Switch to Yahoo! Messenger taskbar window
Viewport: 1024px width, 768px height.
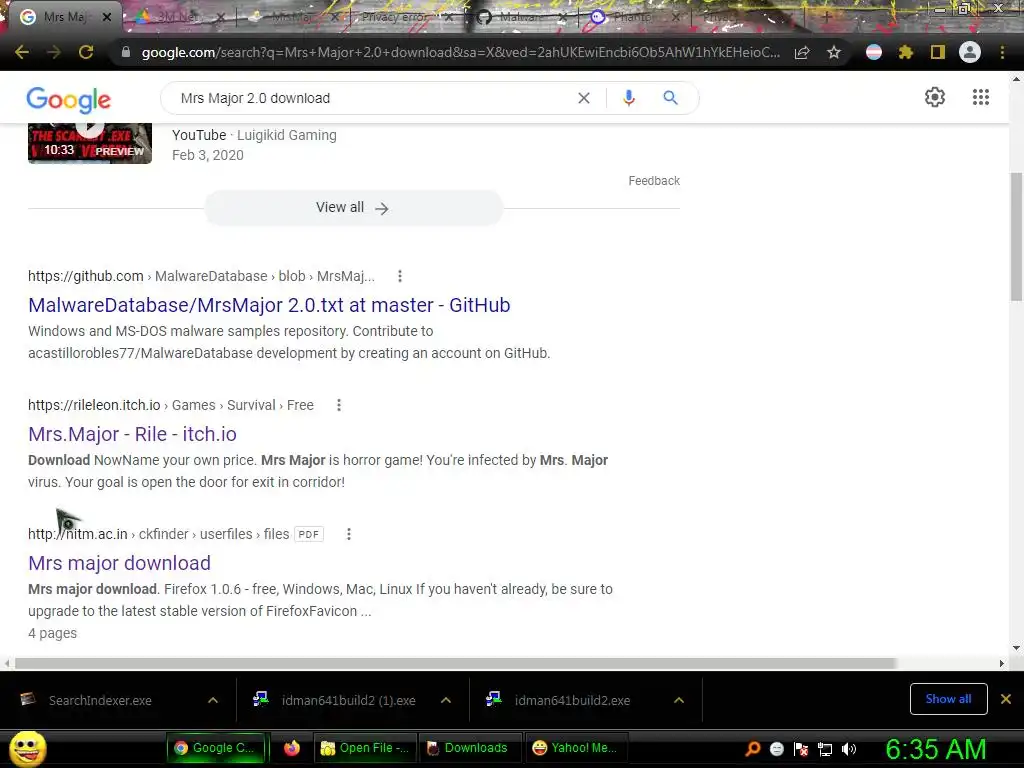coord(576,748)
